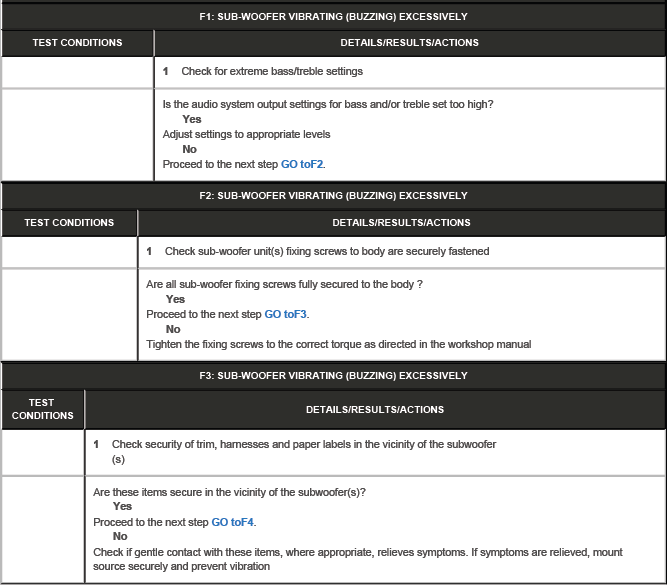Select the F2 sub-woofer vibrating section title

(334, 196)
